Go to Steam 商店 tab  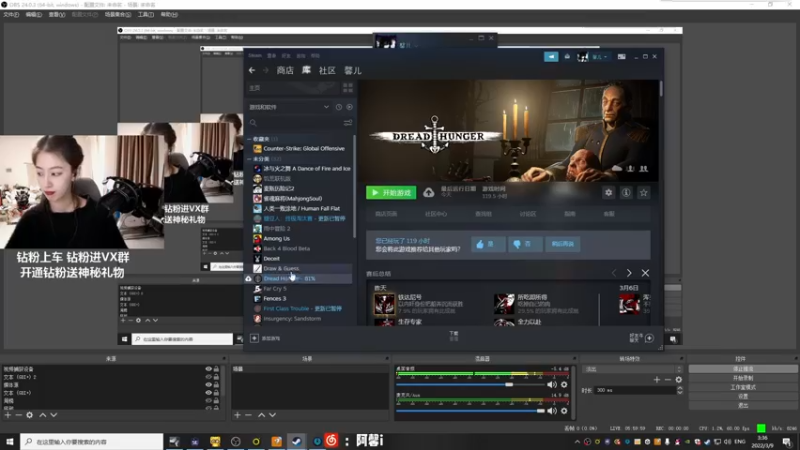(285, 70)
